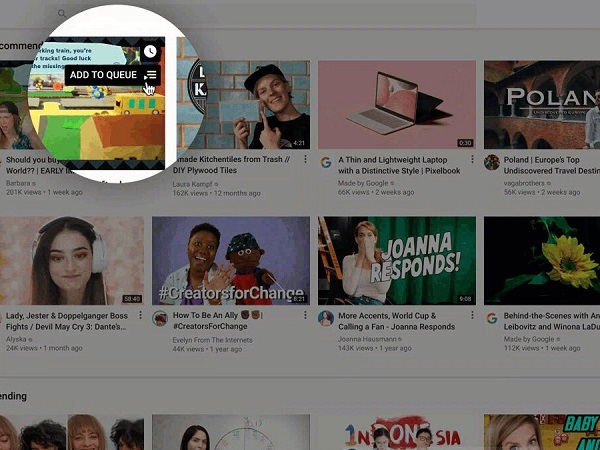Open the #CreatorsforChange thumbnail
The width and height of the screenshot is (600, 450).
231,261
